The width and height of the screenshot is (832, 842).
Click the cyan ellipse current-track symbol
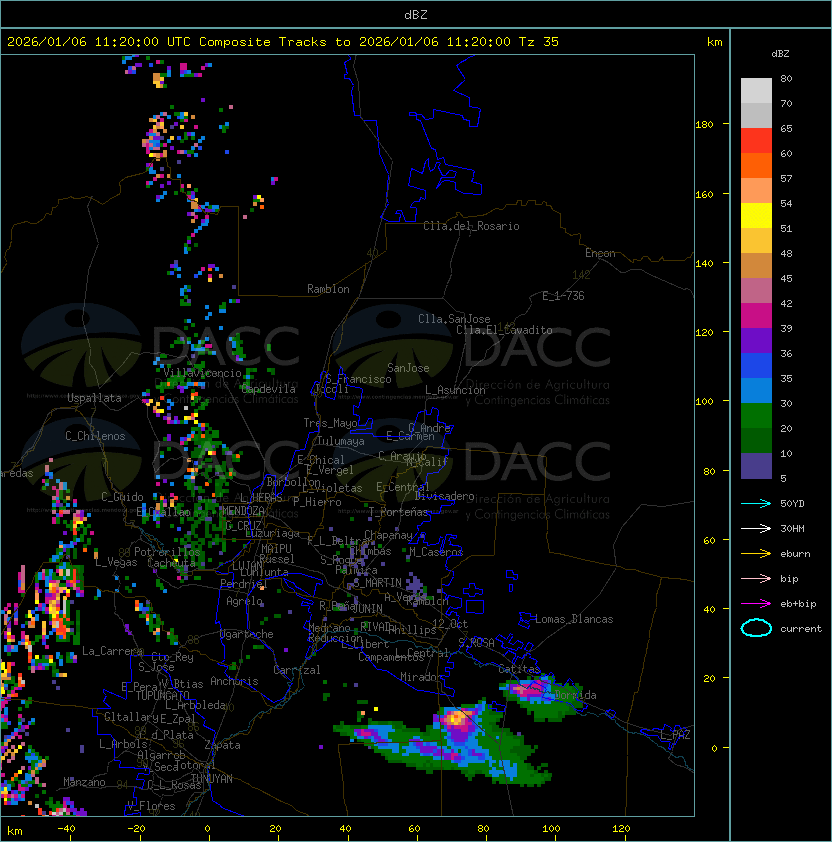[756, 628]
